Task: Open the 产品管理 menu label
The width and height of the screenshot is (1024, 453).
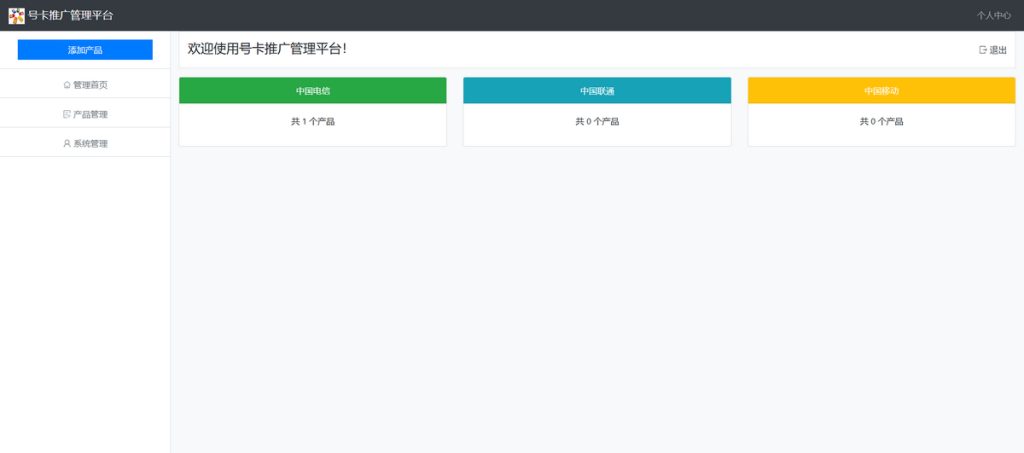Action: [90, 114]
